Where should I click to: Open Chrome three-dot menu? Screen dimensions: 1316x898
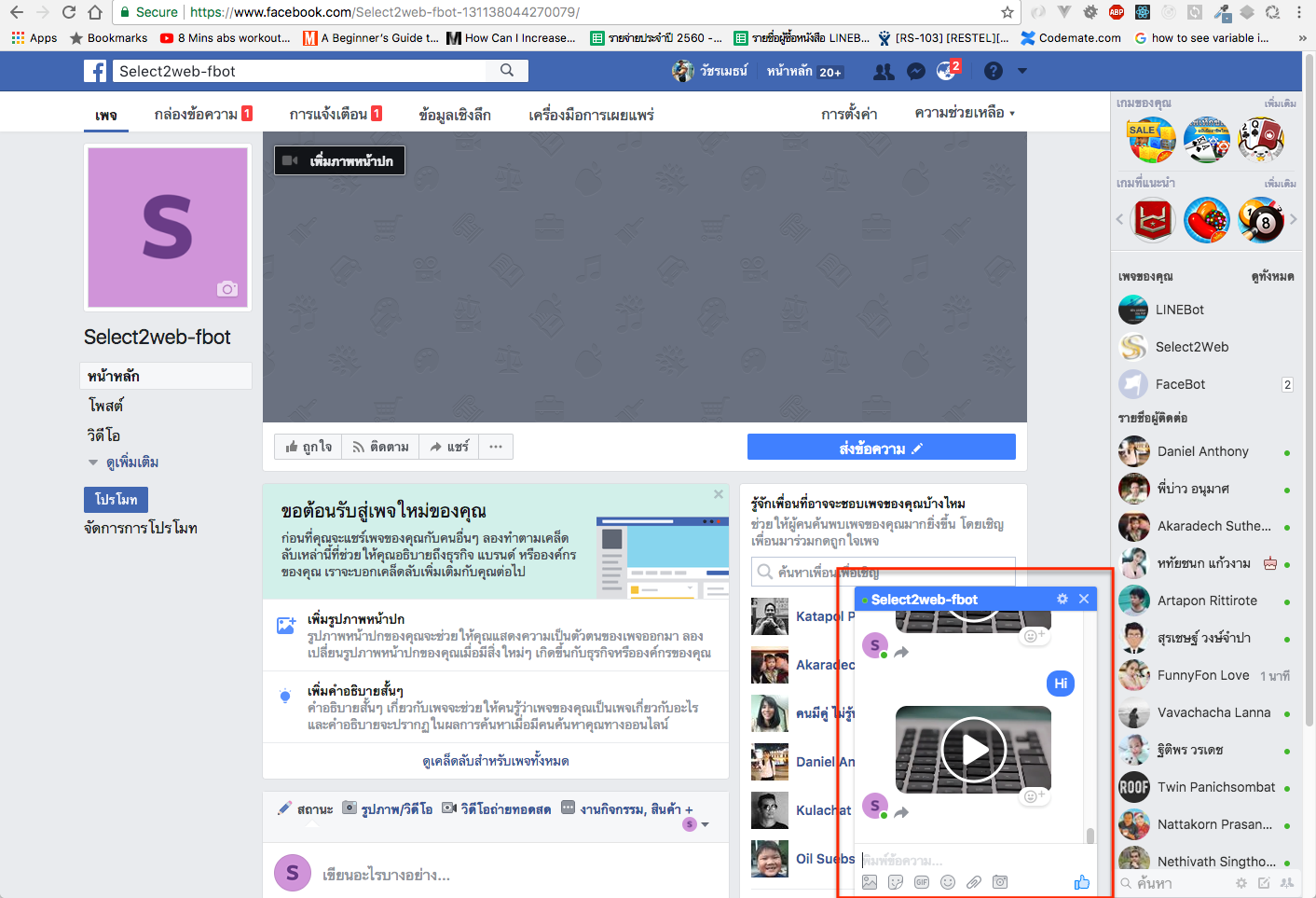pyautogui.click(x=1299, y=12)
